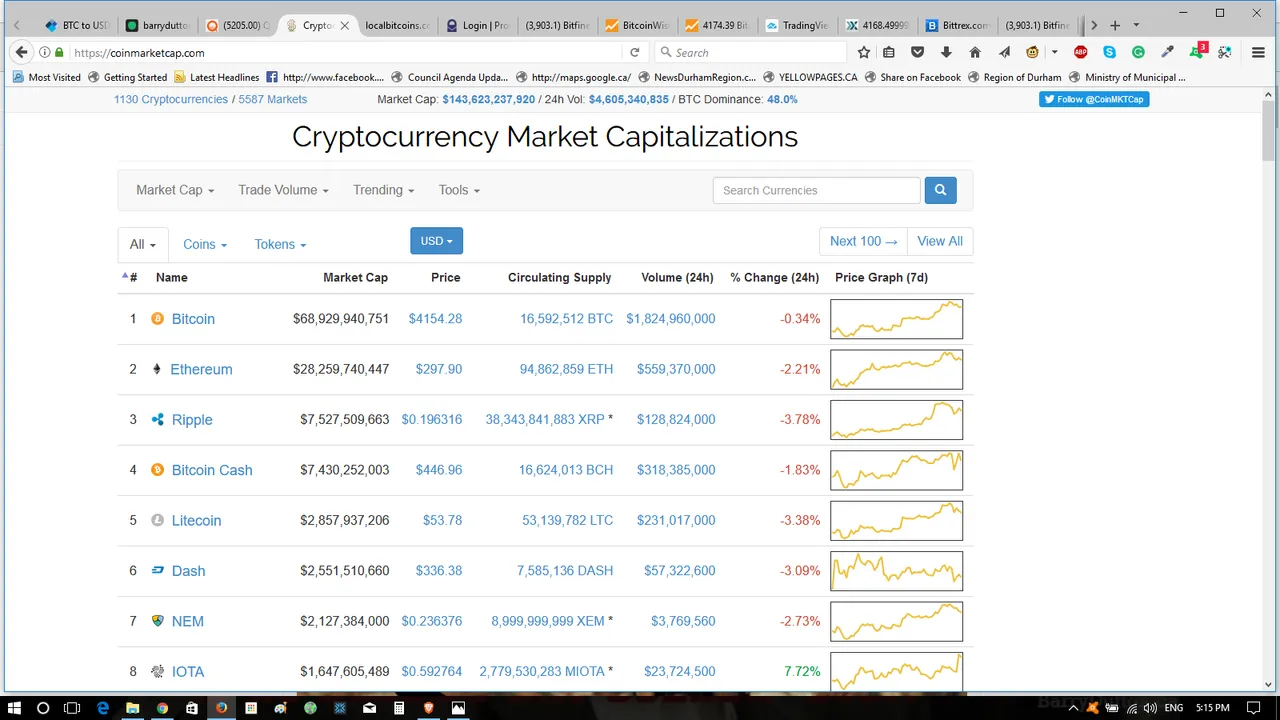The image size is (1280, 720).
Task: Go to the Firefox home page icon
Action: 975,52
